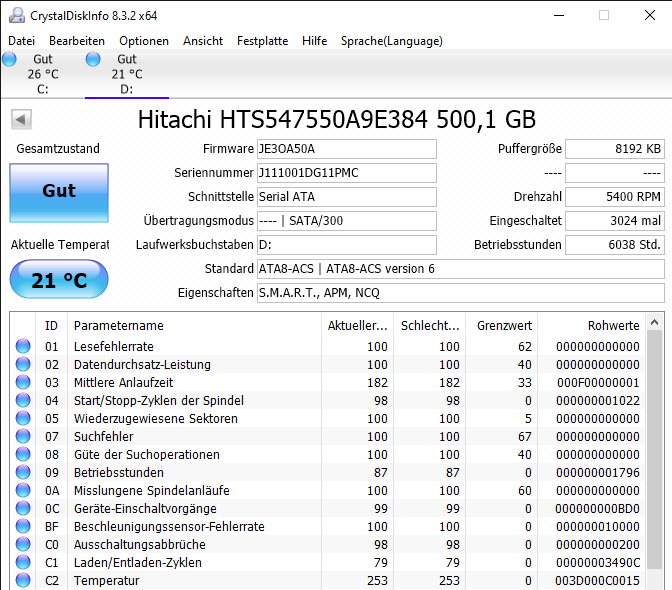This screenshot has height=590, width=672.
Task: Click the blue status circle above C:
Action: (x=9, y=59)
